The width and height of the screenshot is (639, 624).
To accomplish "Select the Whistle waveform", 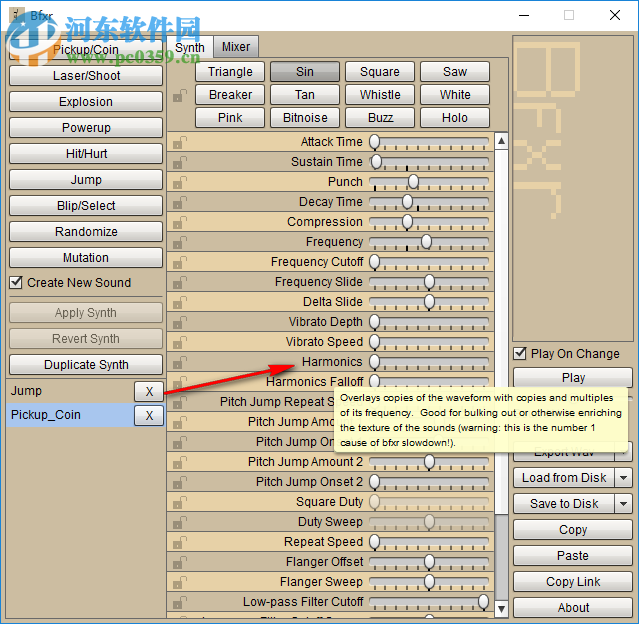I will pyautogui.click(x=380, y=95).
